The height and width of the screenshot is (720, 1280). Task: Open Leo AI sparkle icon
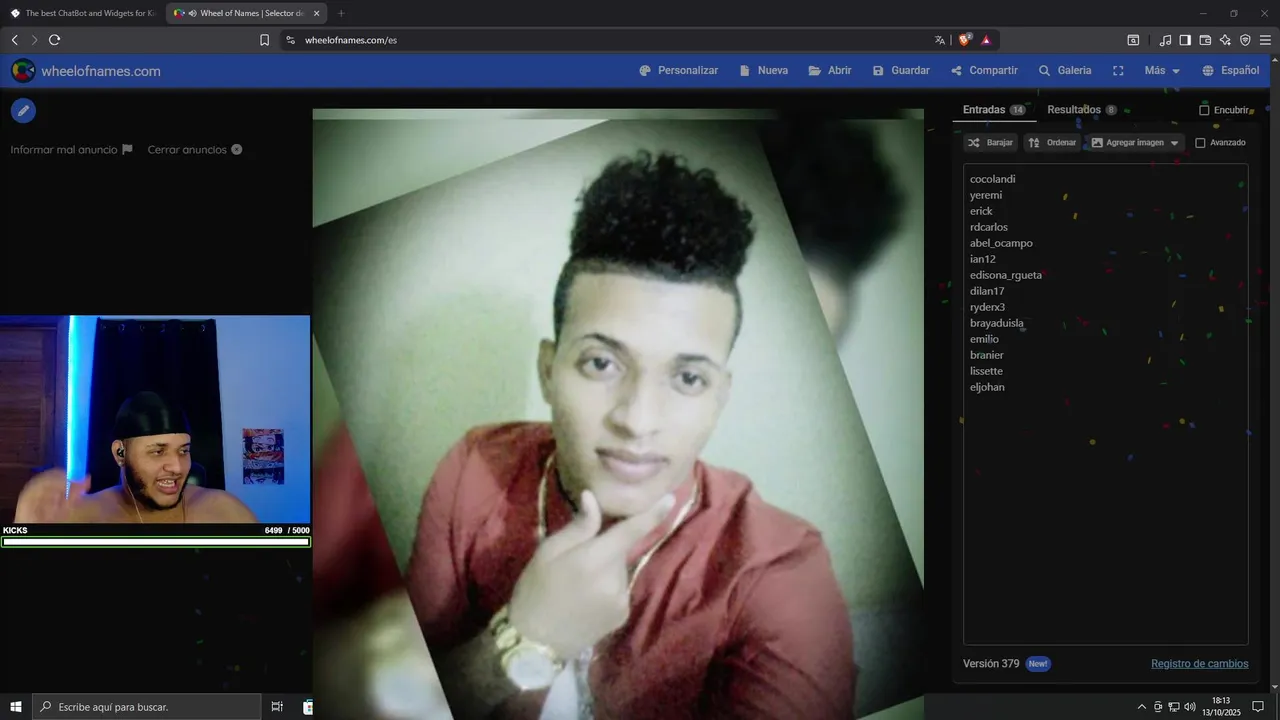coord(1225,40)
